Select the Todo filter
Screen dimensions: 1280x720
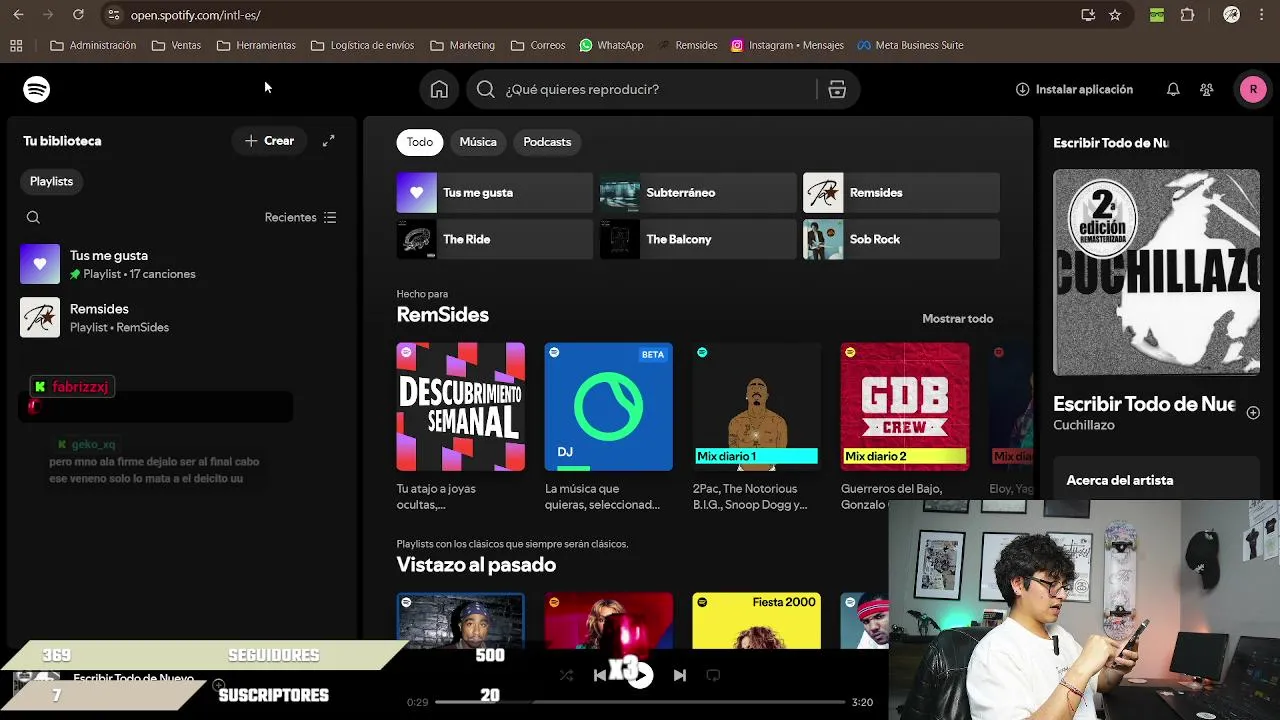420,142
